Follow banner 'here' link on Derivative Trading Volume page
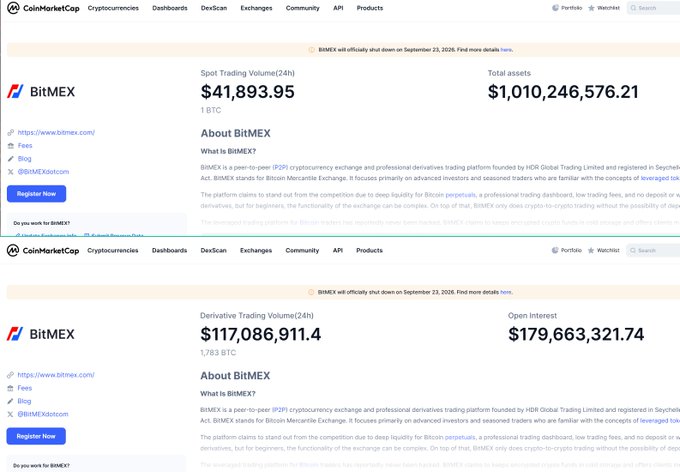The height and width of the screenshot is (472, 680). point(505,292)
